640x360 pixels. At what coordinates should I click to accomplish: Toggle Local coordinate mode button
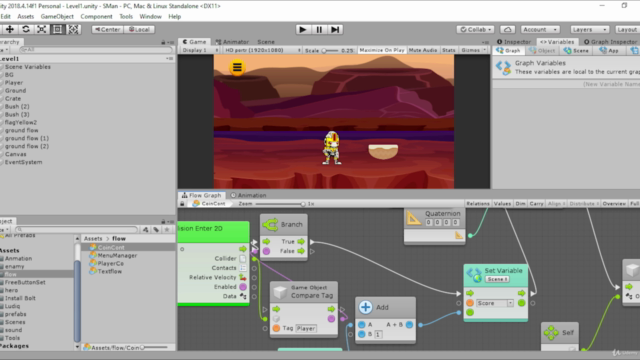tap(139, 29)
